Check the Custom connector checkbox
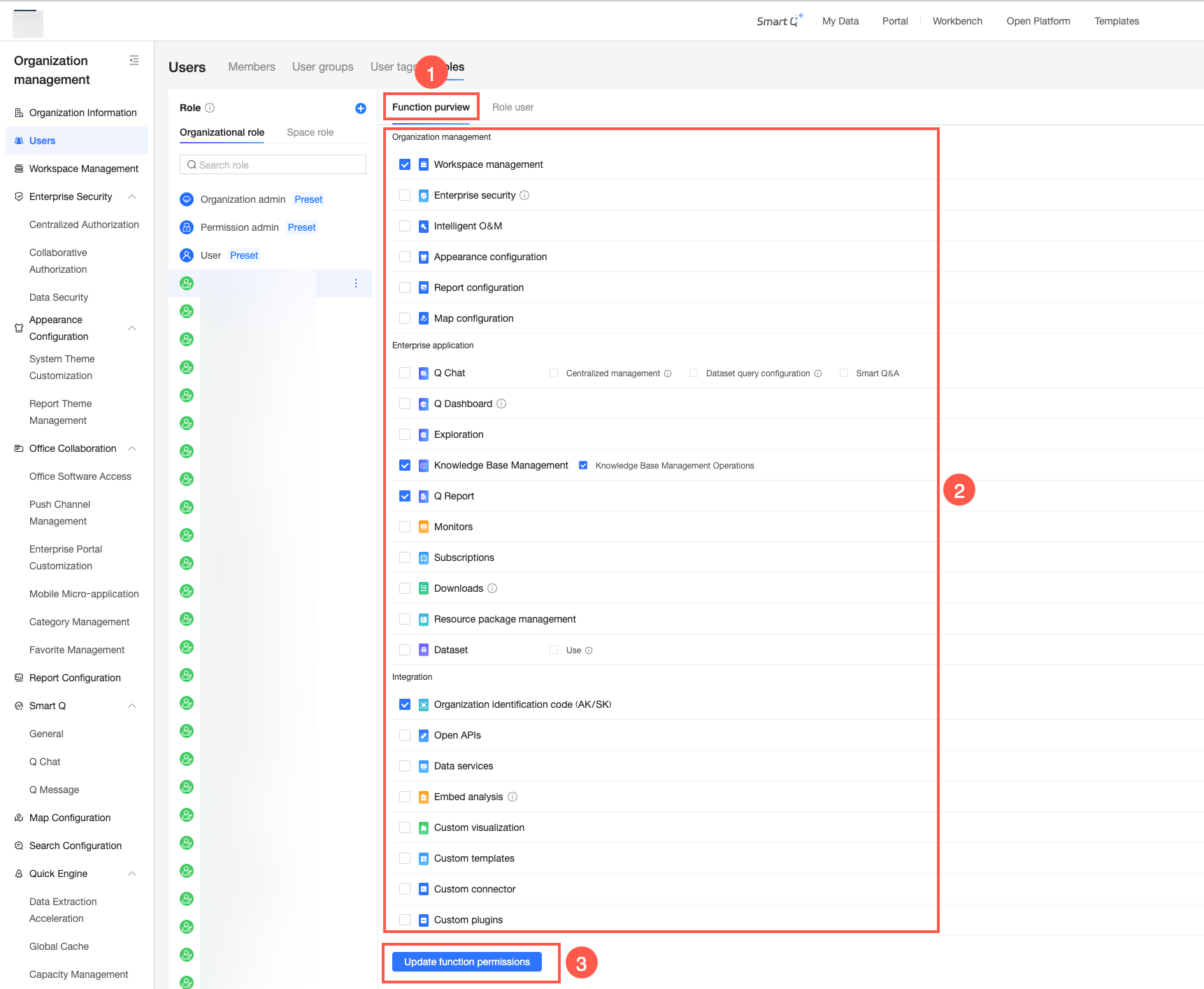 click(405, 889)
